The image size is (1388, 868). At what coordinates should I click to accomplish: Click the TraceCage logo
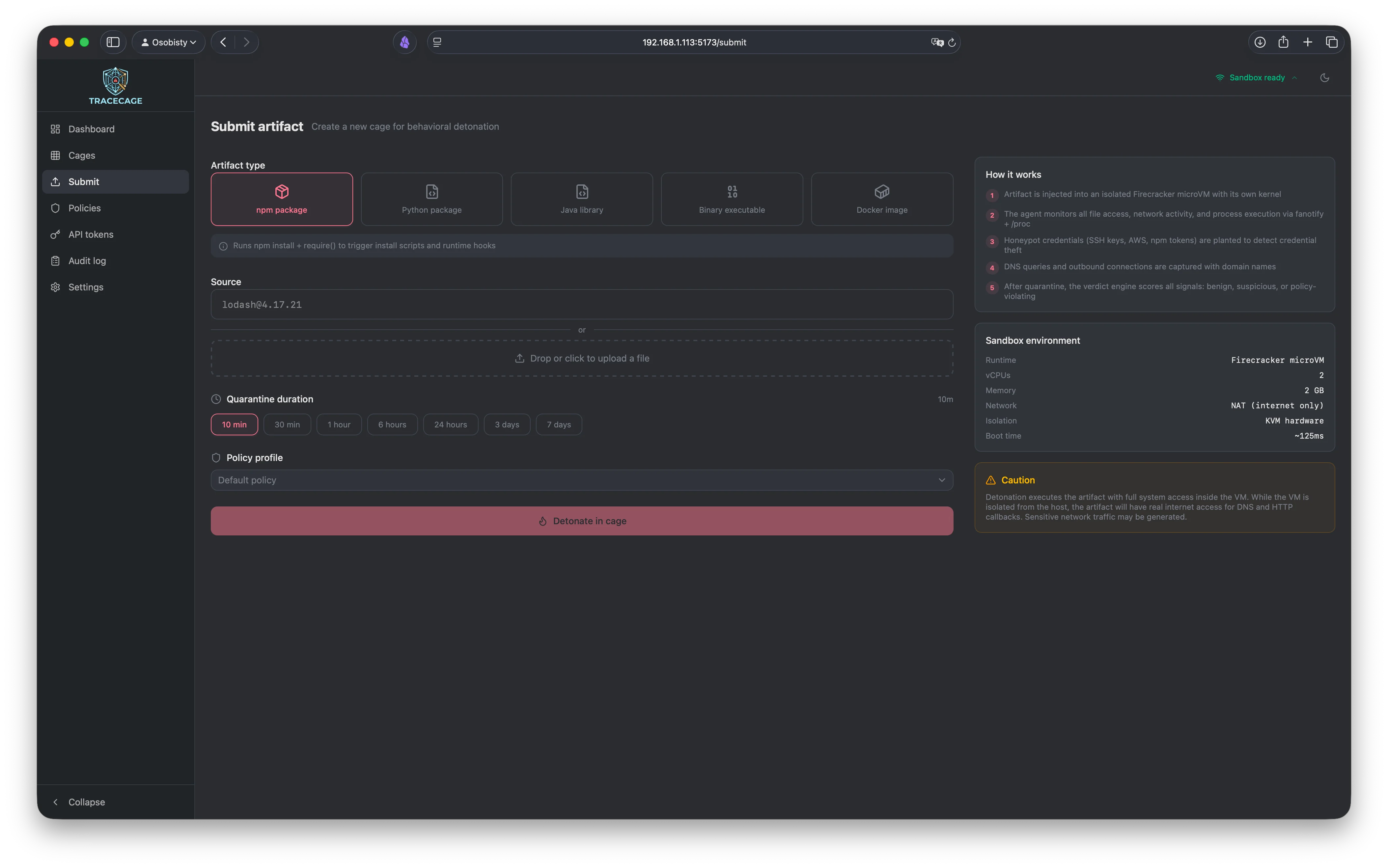point(115,85)
